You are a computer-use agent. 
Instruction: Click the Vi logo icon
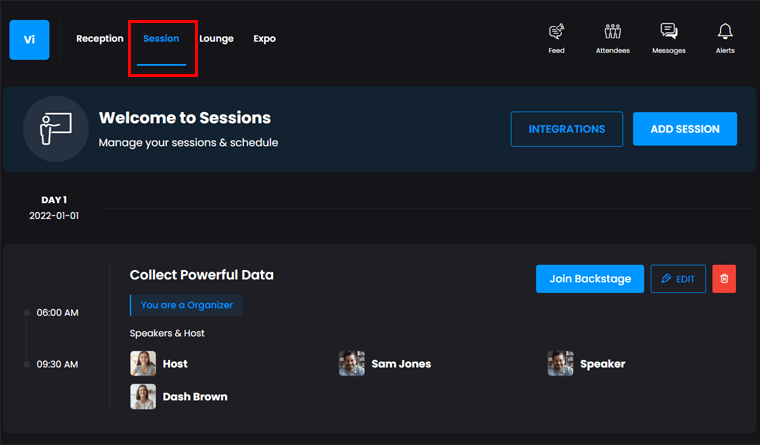(29, 40)
